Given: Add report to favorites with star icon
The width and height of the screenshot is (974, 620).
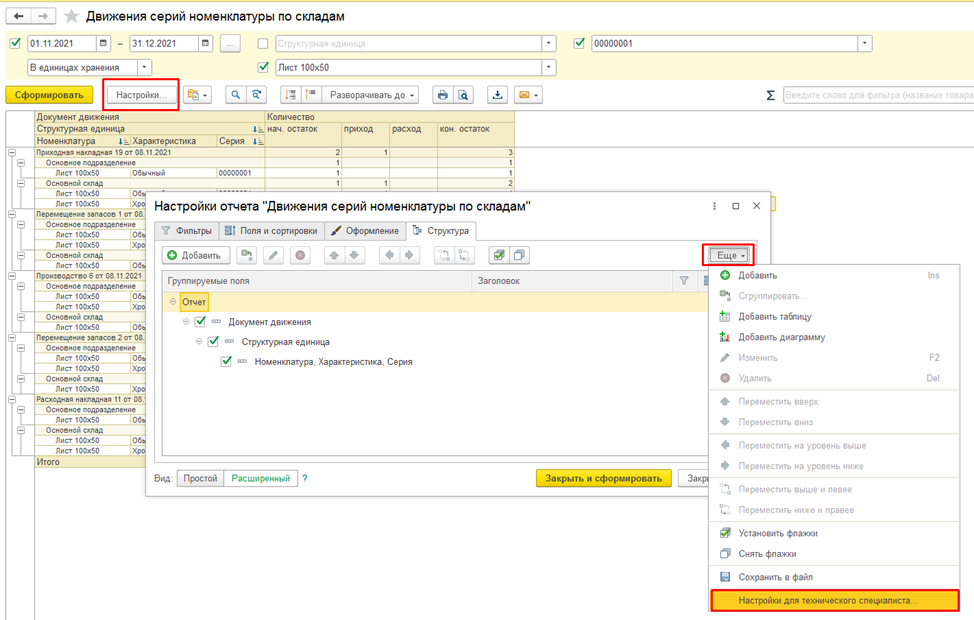Looking at the screenshot, I should tap(71, 16).
